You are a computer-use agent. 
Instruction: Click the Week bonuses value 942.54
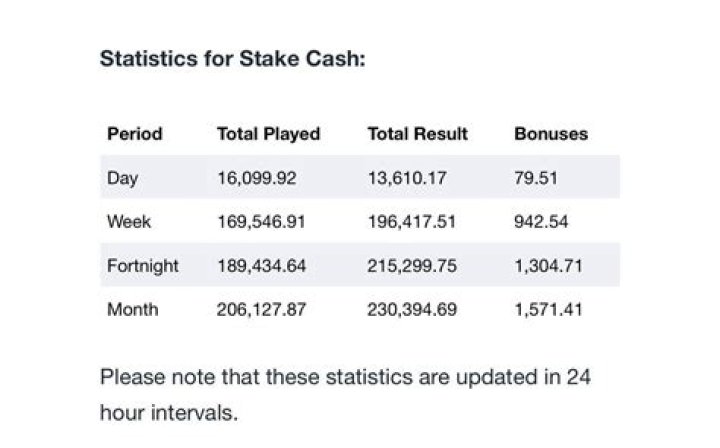(541, 222)
